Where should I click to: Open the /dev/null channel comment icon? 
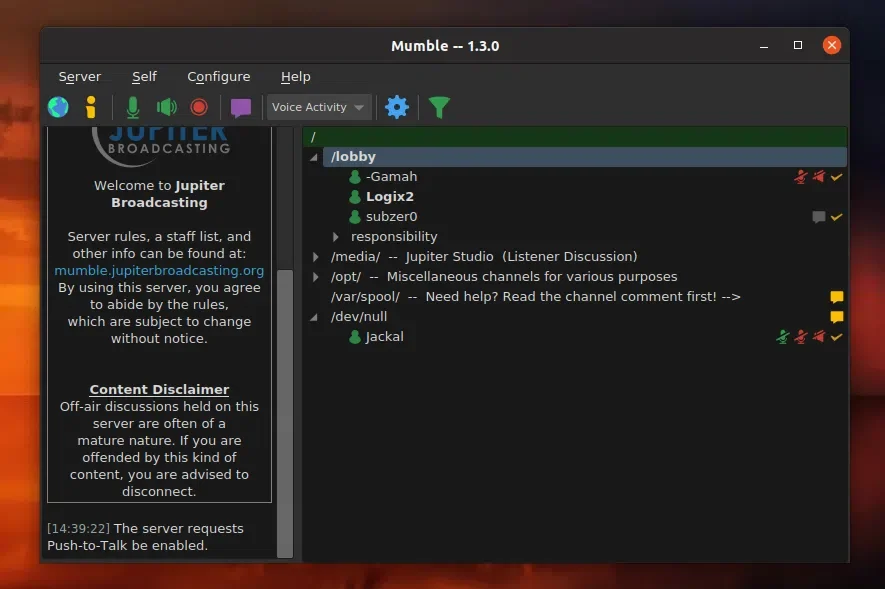[836, 317]
